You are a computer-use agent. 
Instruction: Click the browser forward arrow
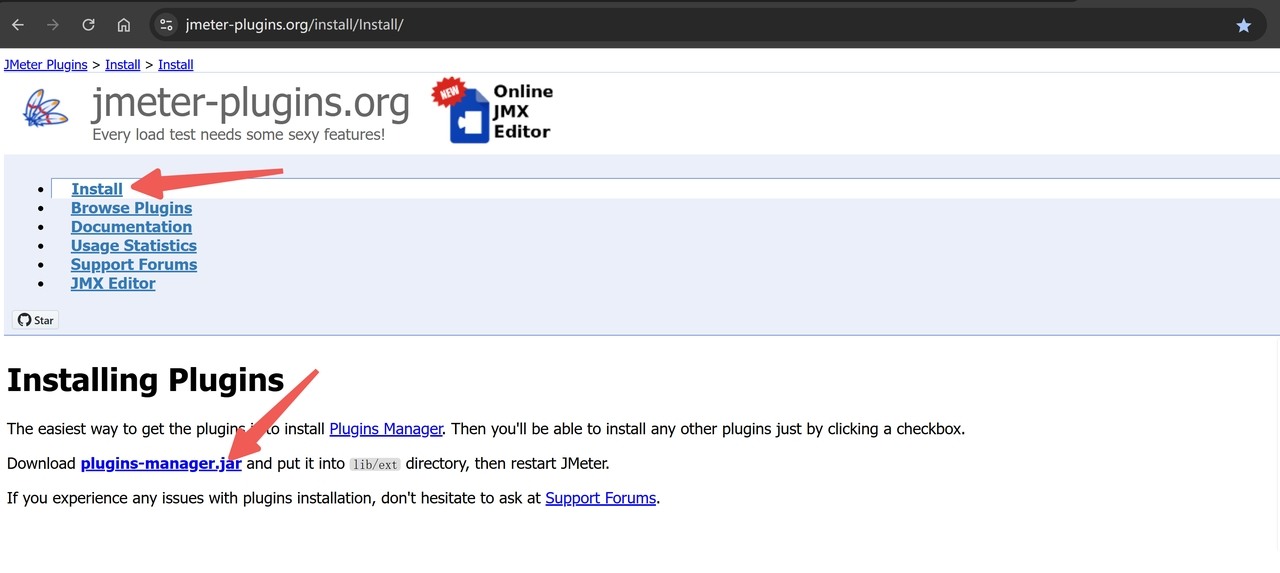pyautogui.click(x=53, y=25)
